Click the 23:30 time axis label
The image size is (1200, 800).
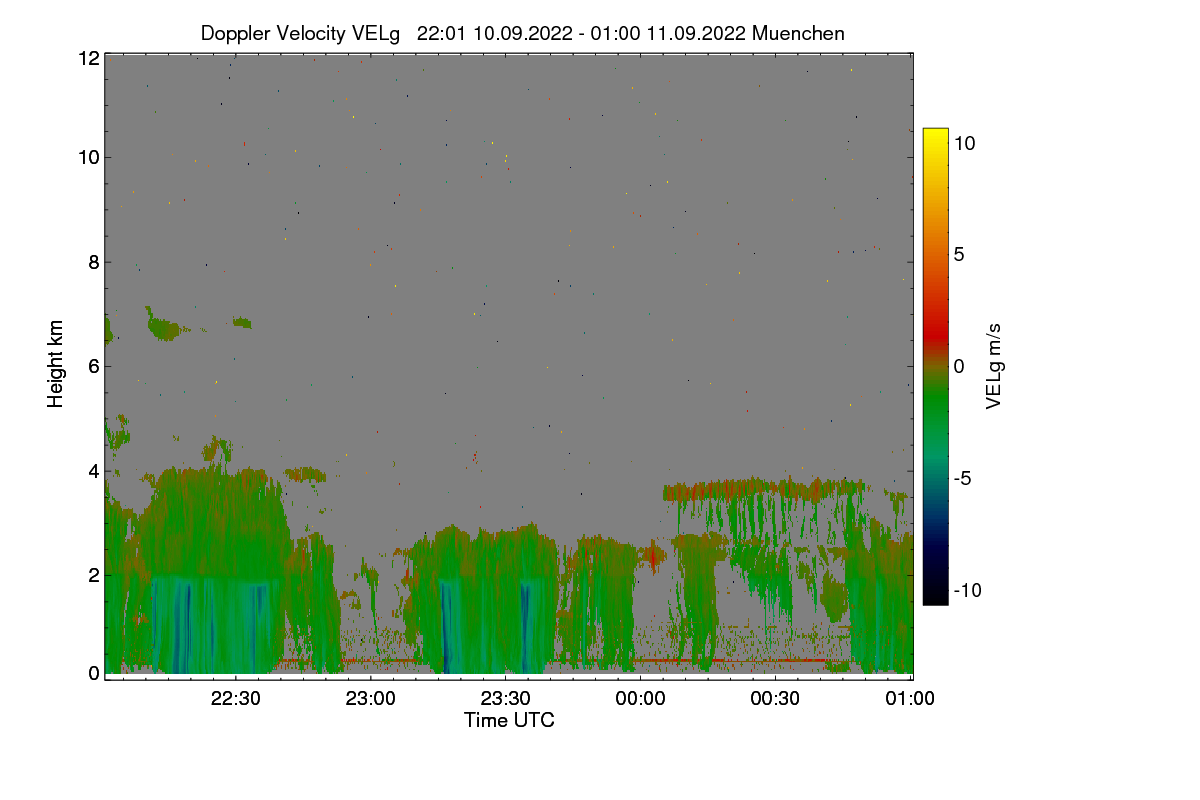[x=506, y=699]
